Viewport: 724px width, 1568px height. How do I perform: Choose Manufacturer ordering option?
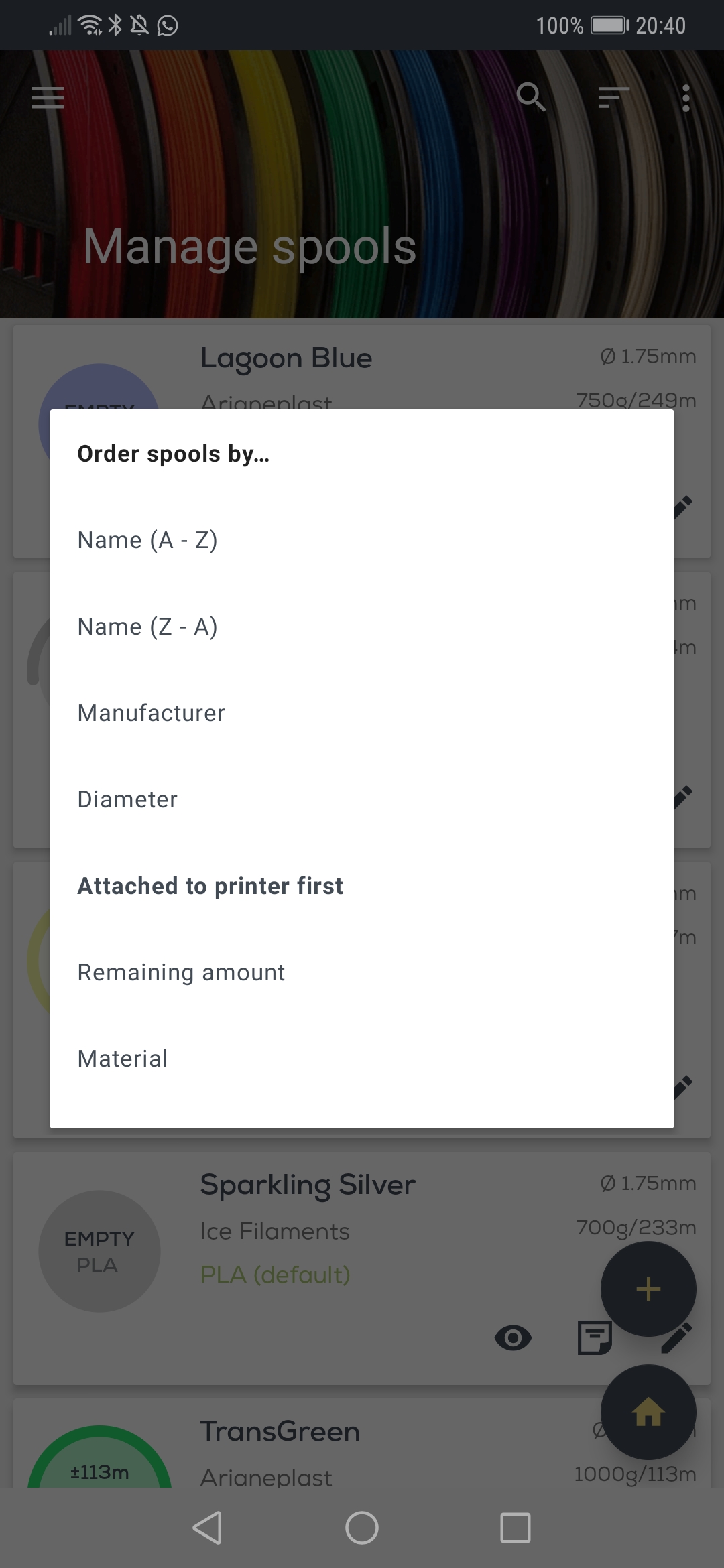152,713
